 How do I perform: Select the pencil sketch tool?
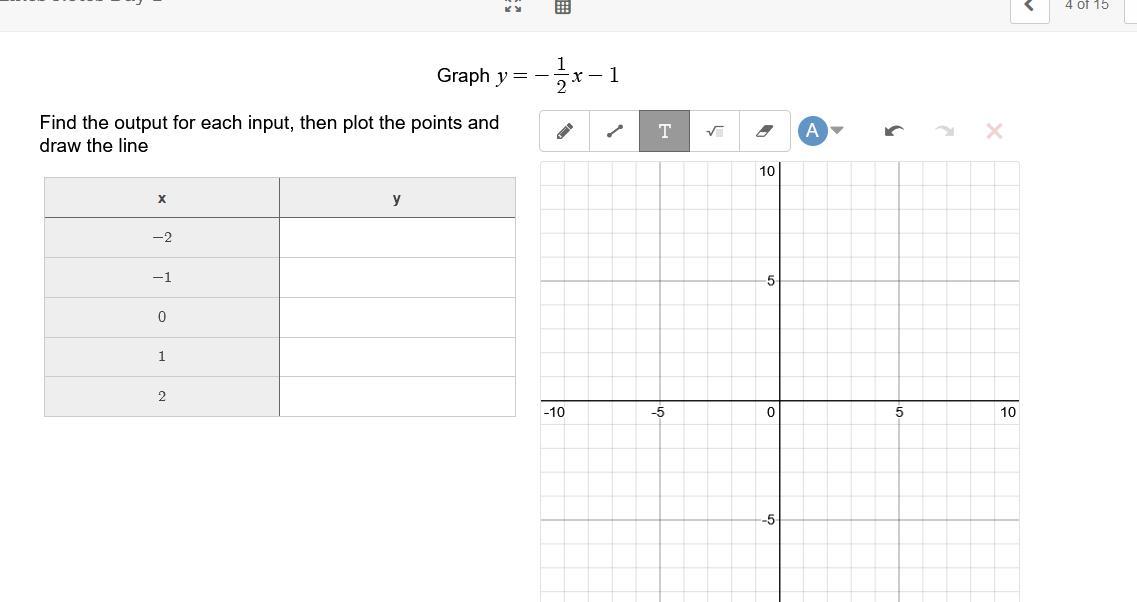[x=565, y=131]
